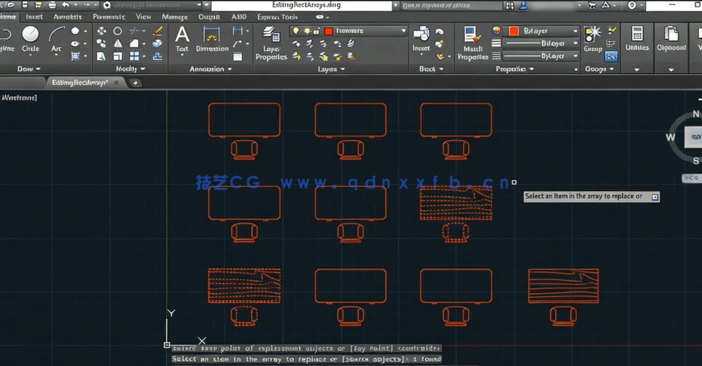Screen dimensions: 702x366
Task: Toggle freeze sun icon on current layer
Action: pyautogui.click(x=307, y=31)
